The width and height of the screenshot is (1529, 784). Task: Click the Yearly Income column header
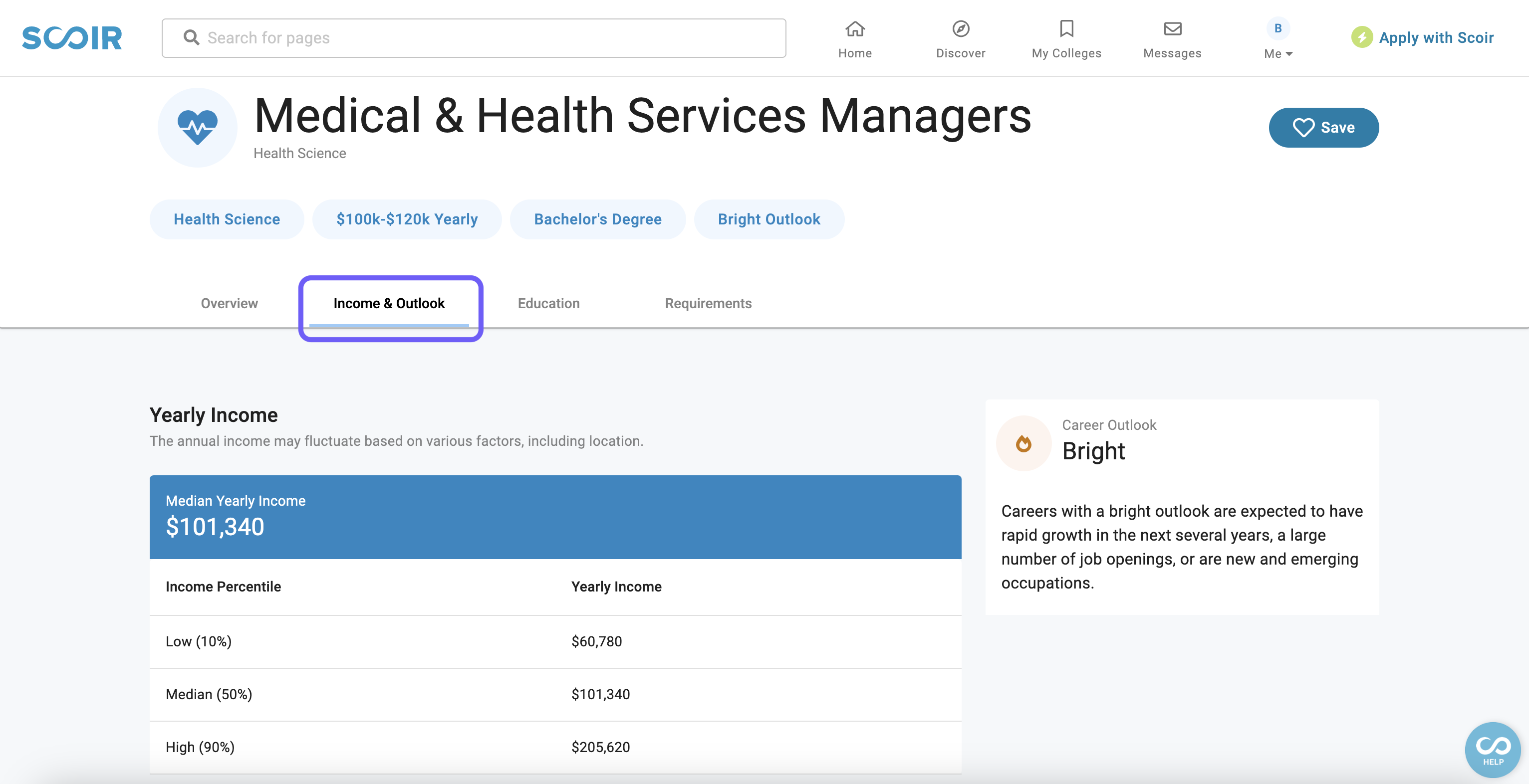pos(616,586)
